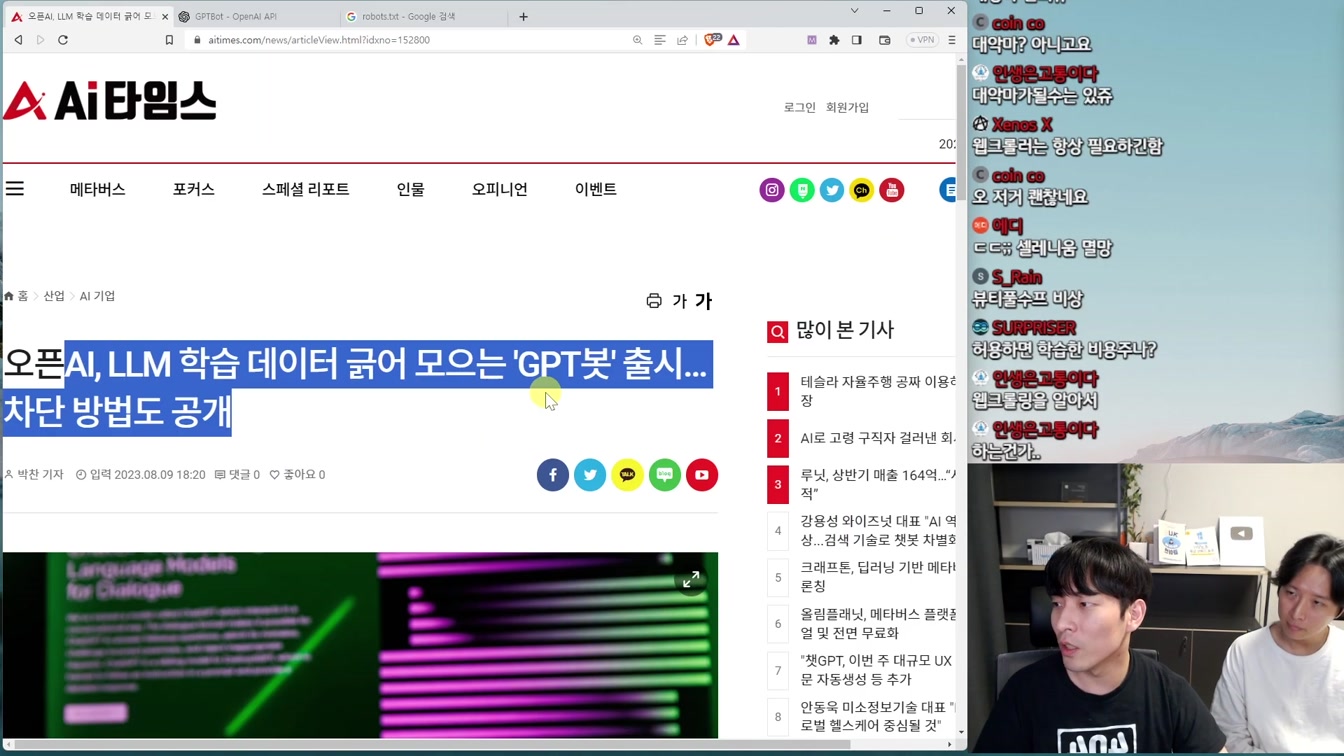Open the extensions puzzle icon

coord(834,40)
